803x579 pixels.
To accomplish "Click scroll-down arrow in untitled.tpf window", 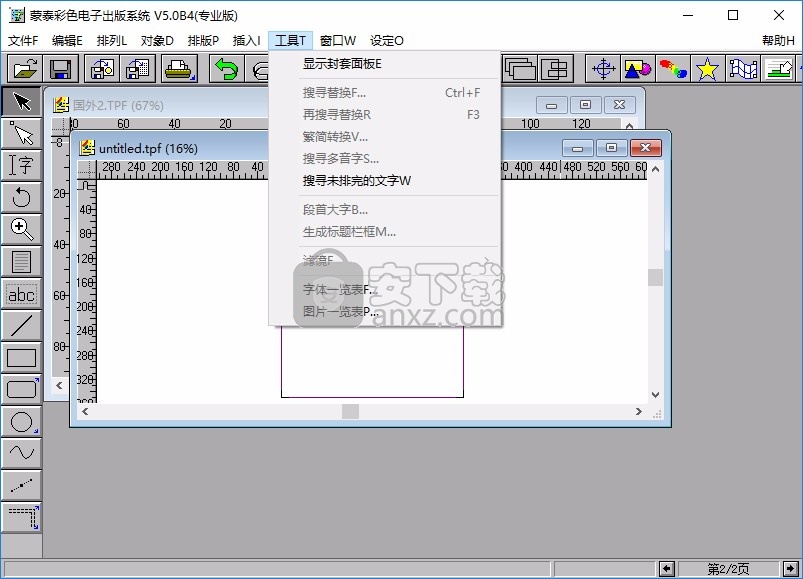I will (656, 395).
